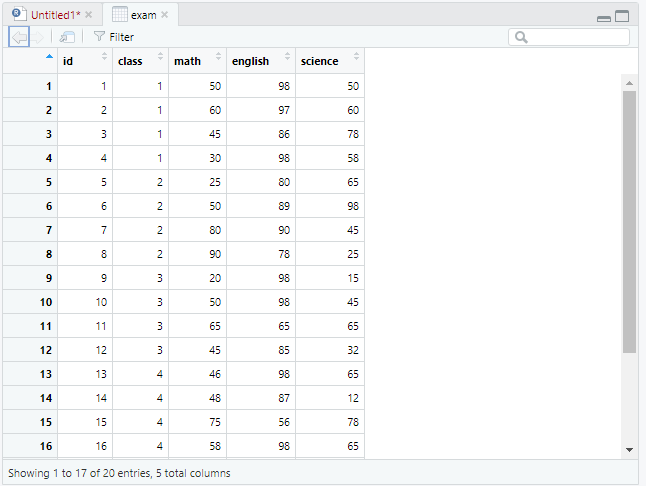Open the Filter funnel option
The image size is (646, 486).
(114, 37)
